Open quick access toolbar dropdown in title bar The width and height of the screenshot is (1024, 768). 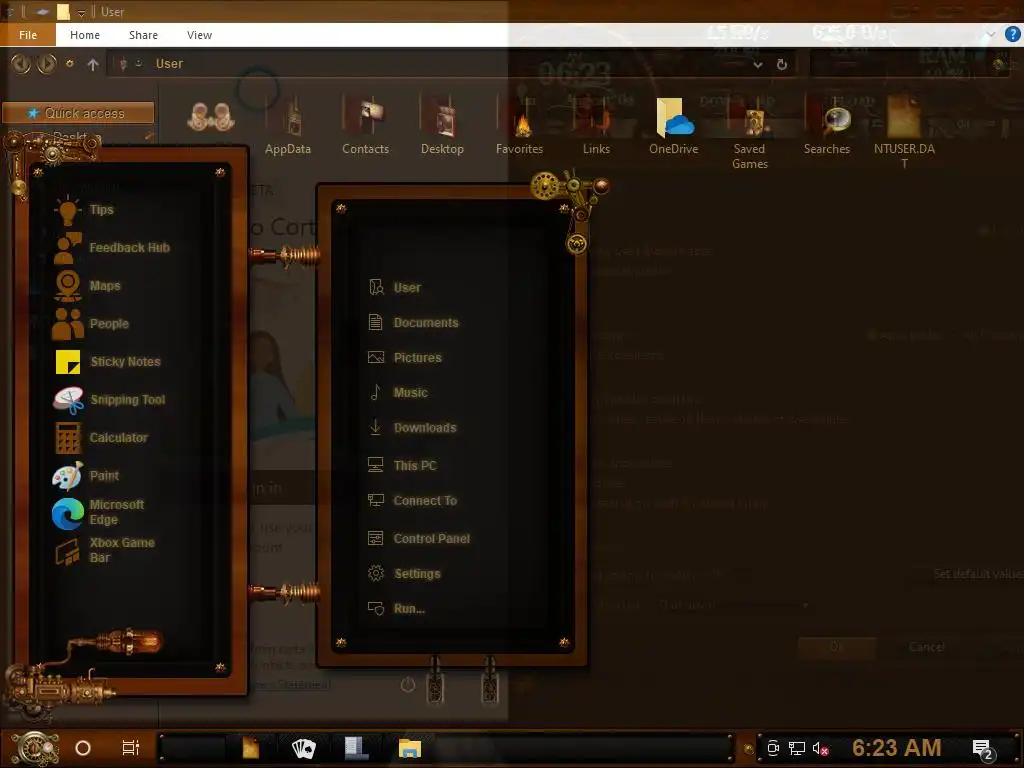[81, 12]
